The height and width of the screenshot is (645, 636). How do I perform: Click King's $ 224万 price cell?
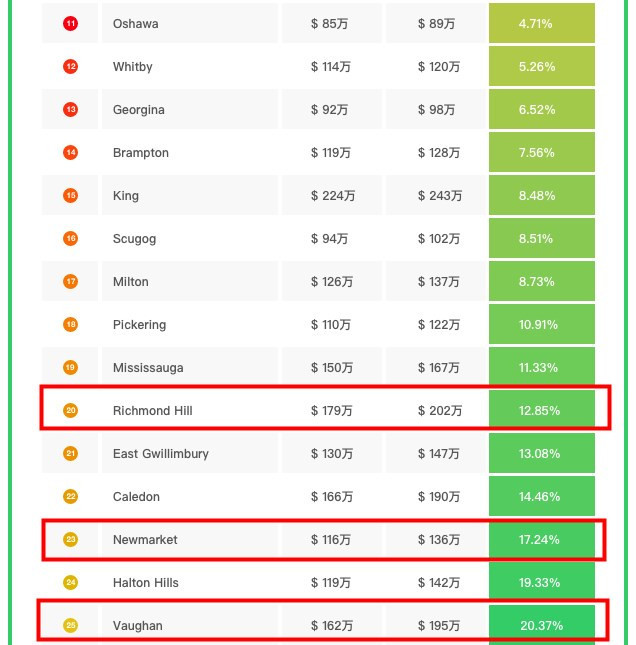332,195
